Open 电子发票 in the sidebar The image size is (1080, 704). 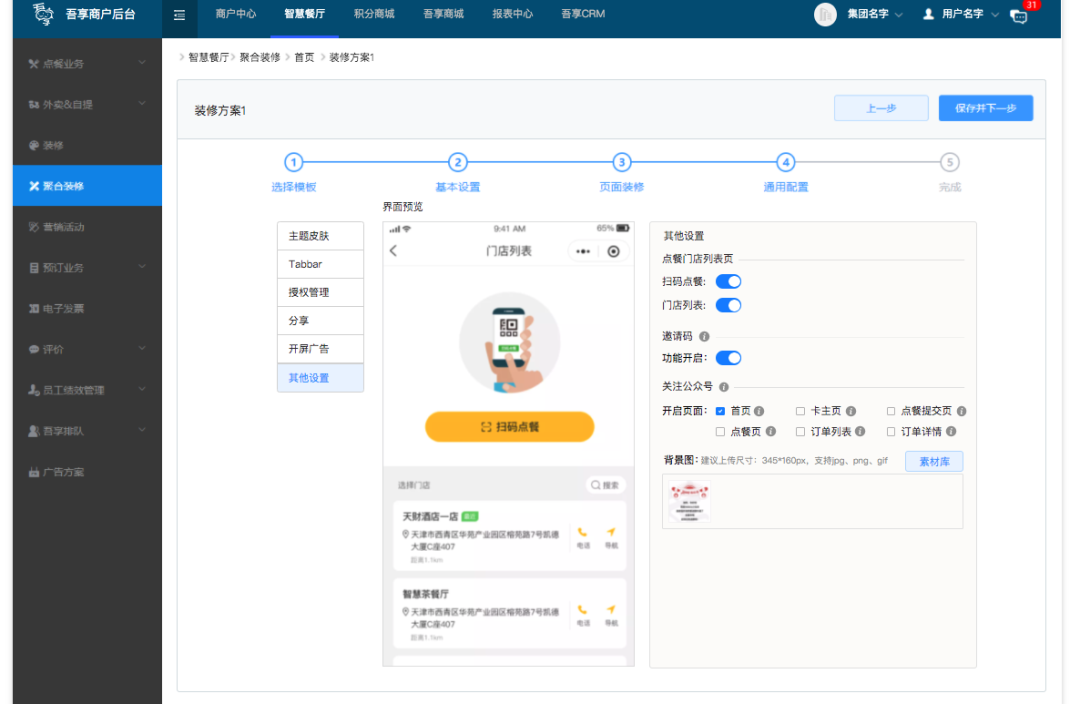tap(87, 309)
